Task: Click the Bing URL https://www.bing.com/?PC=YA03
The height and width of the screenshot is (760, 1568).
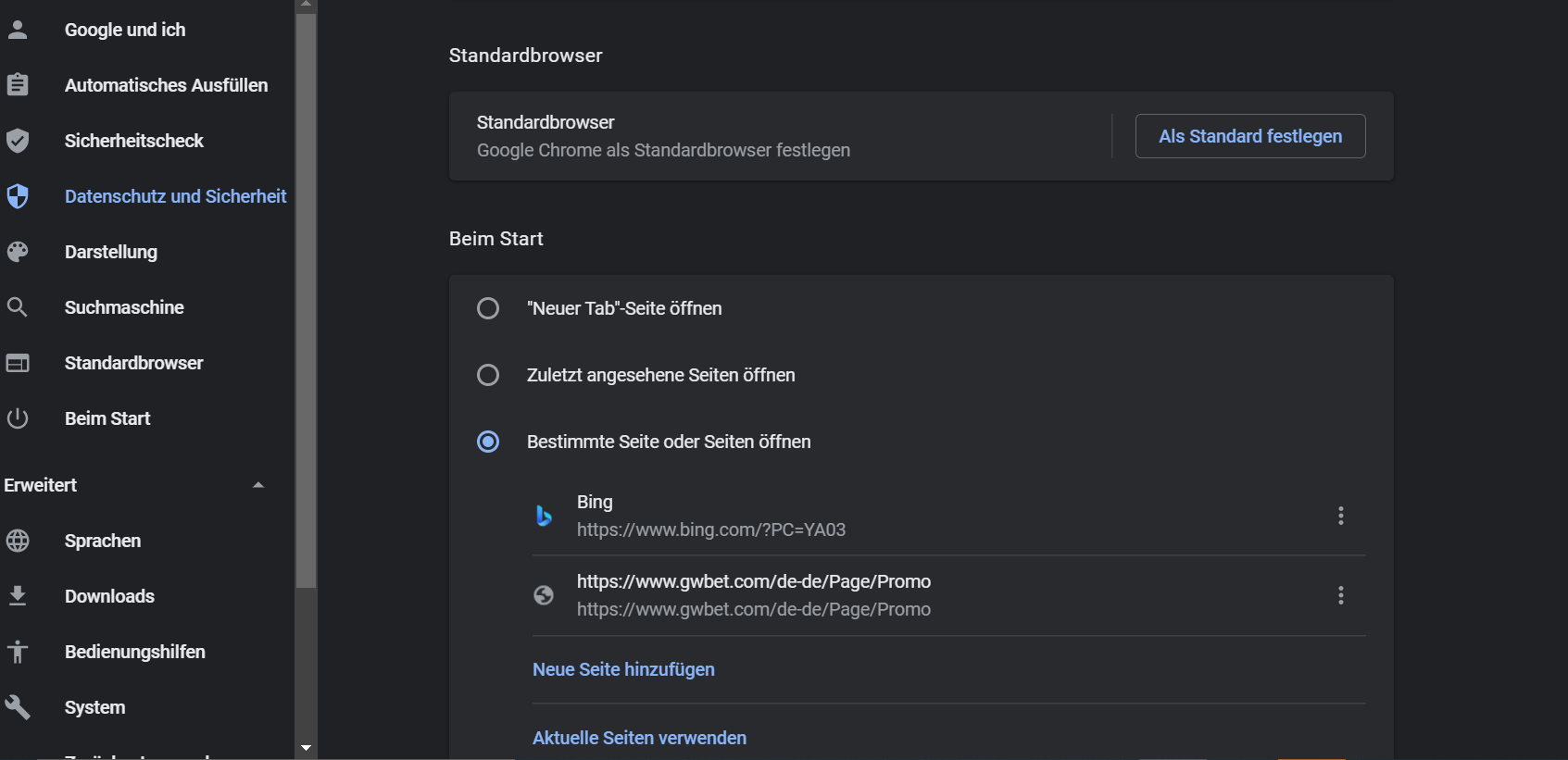Action: coord(711,530)
